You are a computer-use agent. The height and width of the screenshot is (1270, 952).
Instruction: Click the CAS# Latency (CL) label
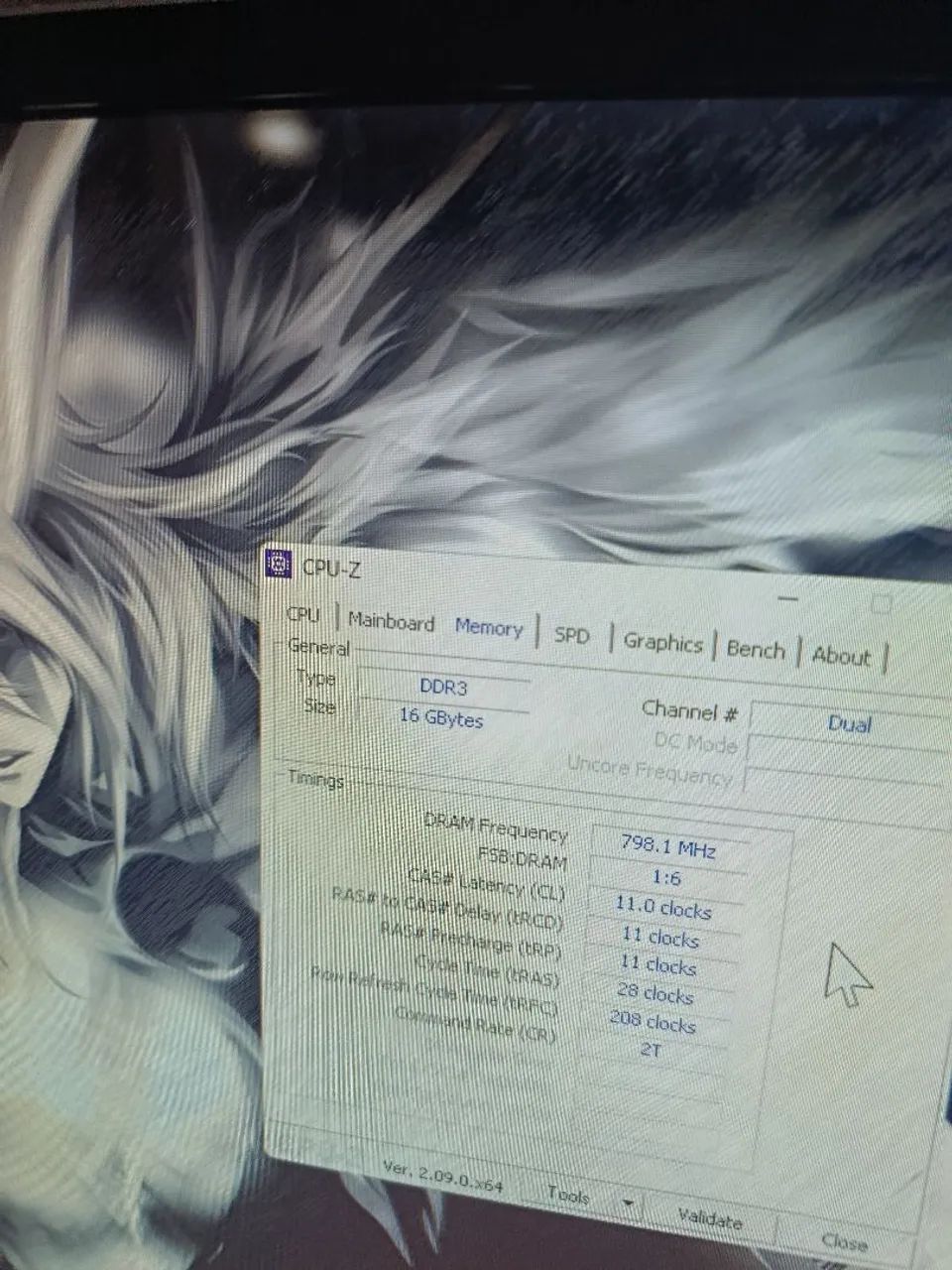coord(486,882)
